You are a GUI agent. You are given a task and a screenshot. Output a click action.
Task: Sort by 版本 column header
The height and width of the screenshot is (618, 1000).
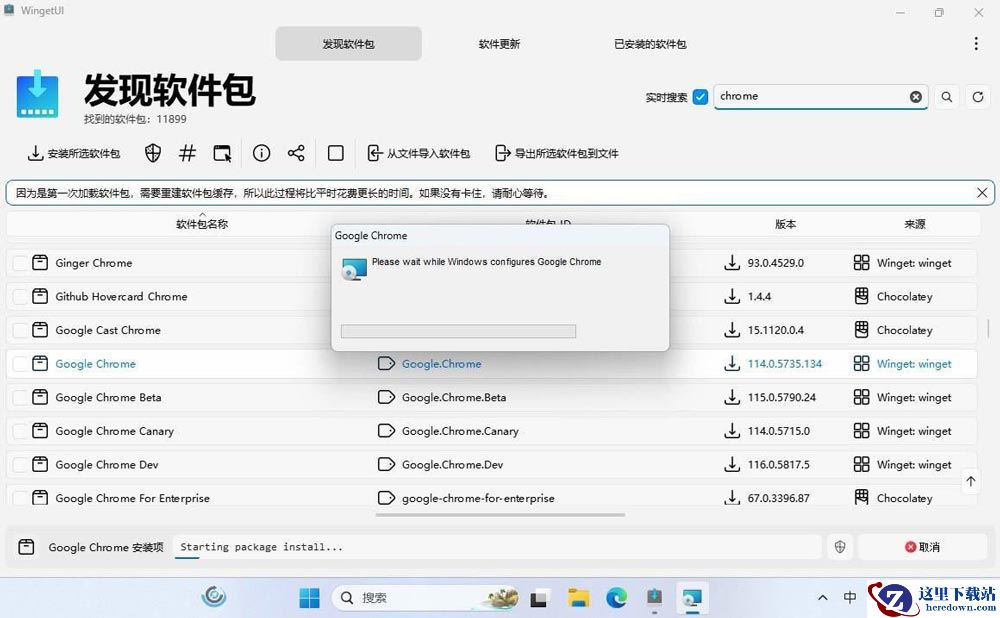pyautogui.click(x=785, y=224)
